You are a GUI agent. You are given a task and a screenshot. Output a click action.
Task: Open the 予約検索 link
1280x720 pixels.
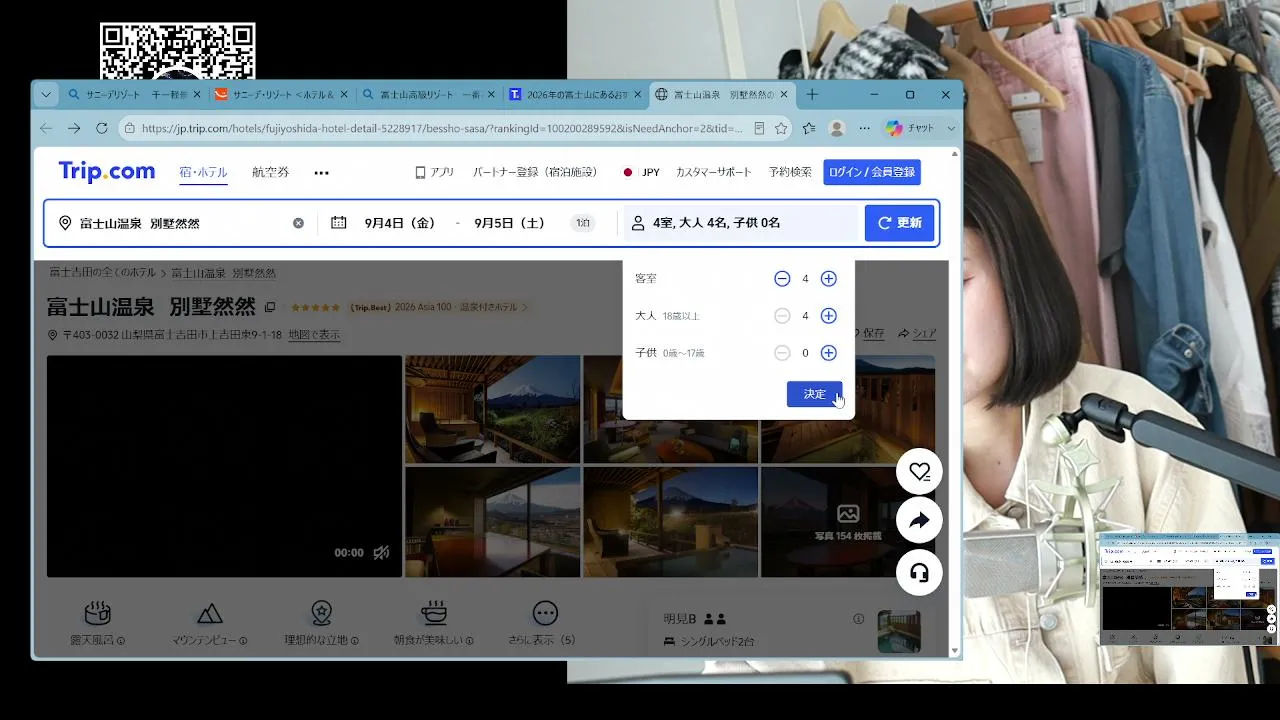click(790, 172)
